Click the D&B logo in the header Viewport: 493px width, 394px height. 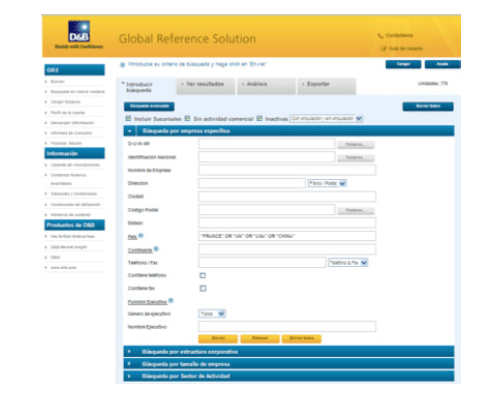click(x=79, y=31)
